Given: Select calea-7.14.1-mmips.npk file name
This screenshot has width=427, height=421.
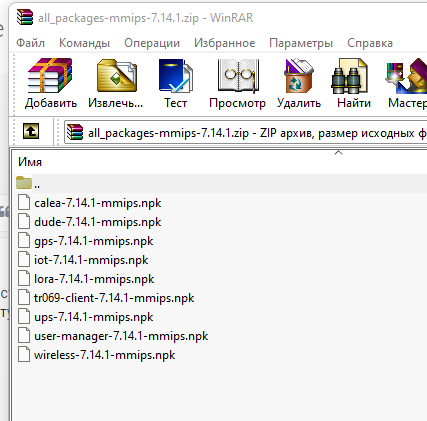Looking at the screenshot, I should pos(98,203).
